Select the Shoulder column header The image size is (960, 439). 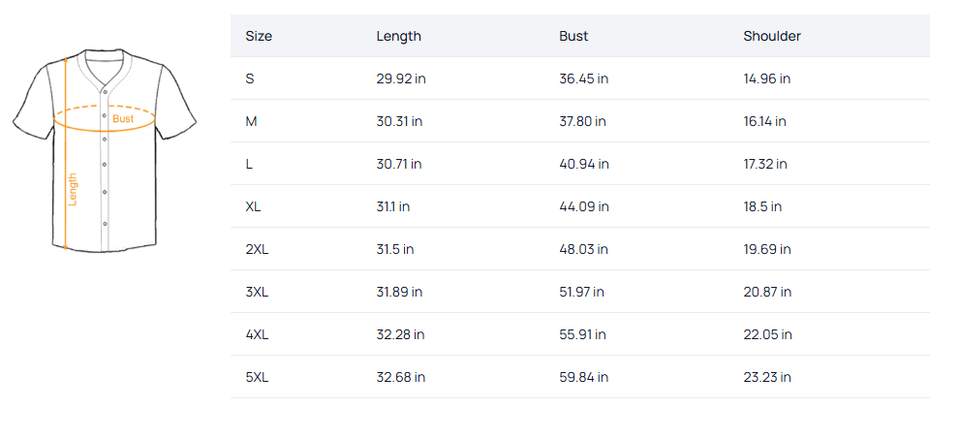[772, 36]
